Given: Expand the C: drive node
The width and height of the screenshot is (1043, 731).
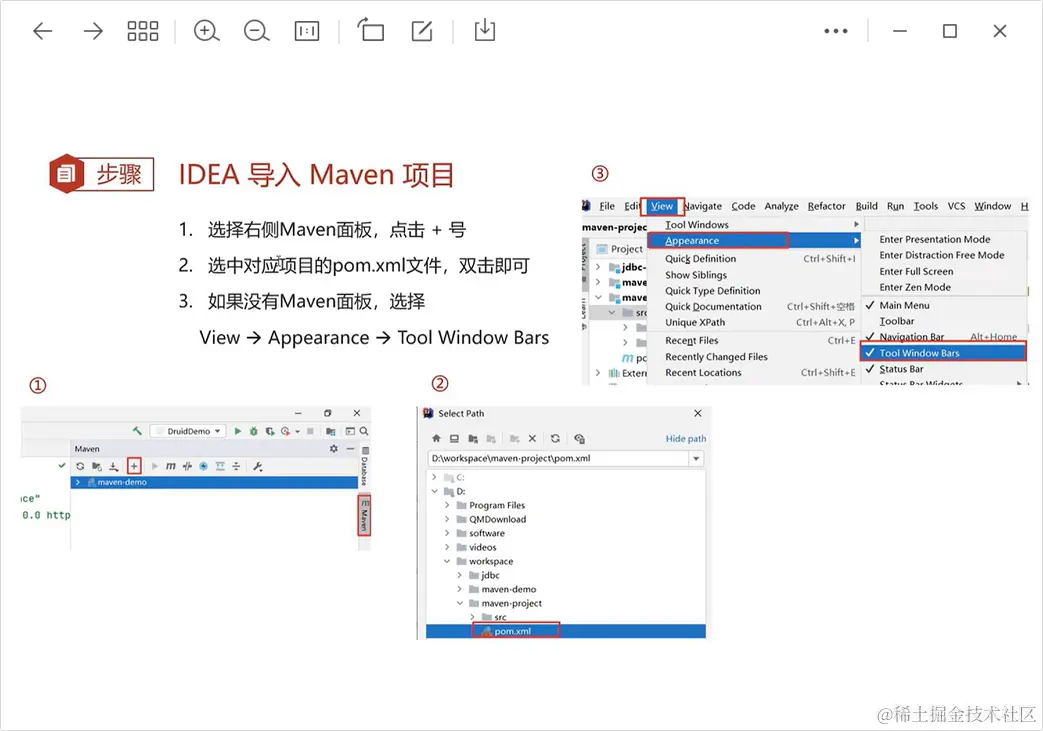Looking at the screenshot, I should click(434, 477).
